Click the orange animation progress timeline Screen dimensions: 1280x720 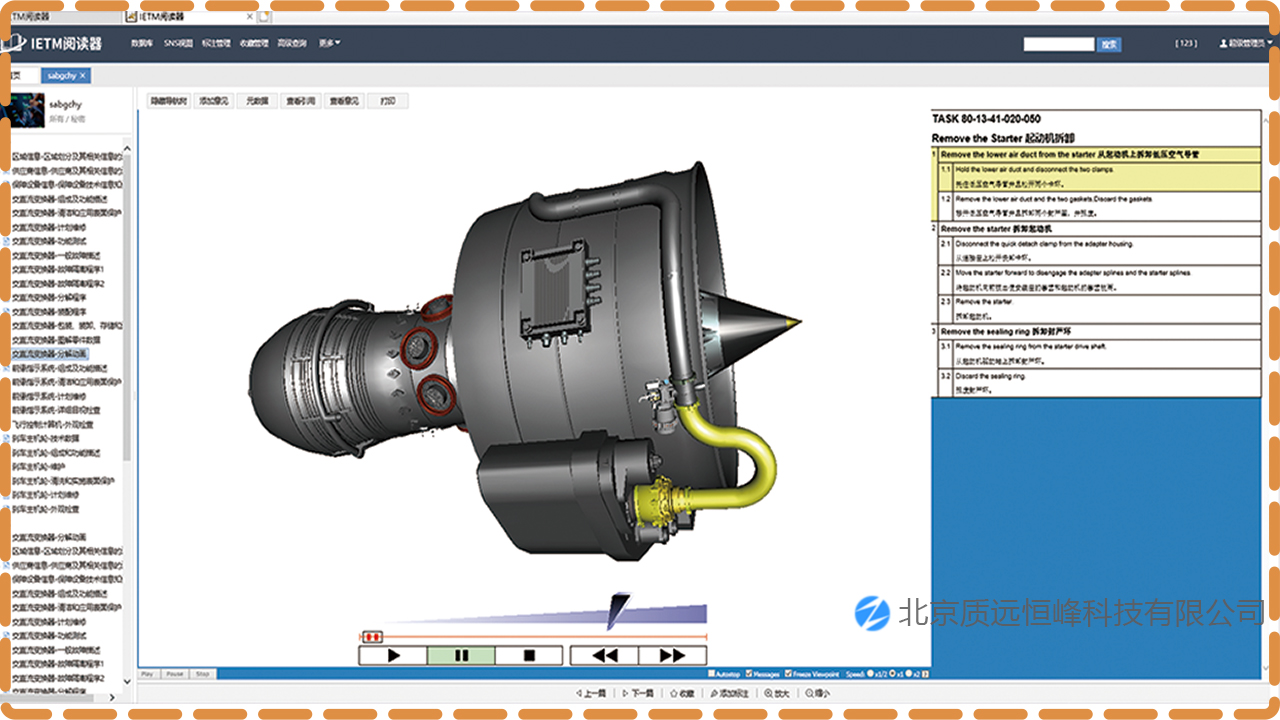click(x=533, y=636)
